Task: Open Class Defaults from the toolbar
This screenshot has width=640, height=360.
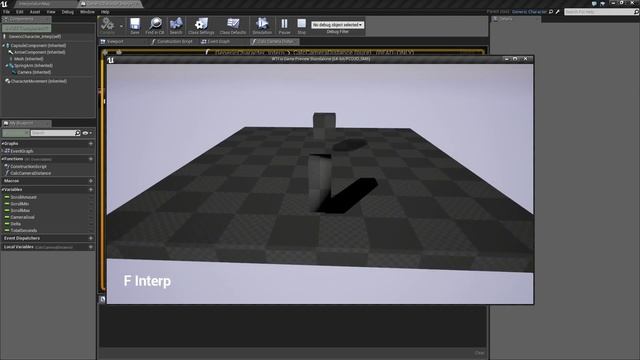Action: pyautogui.click(x=233, y=25)
